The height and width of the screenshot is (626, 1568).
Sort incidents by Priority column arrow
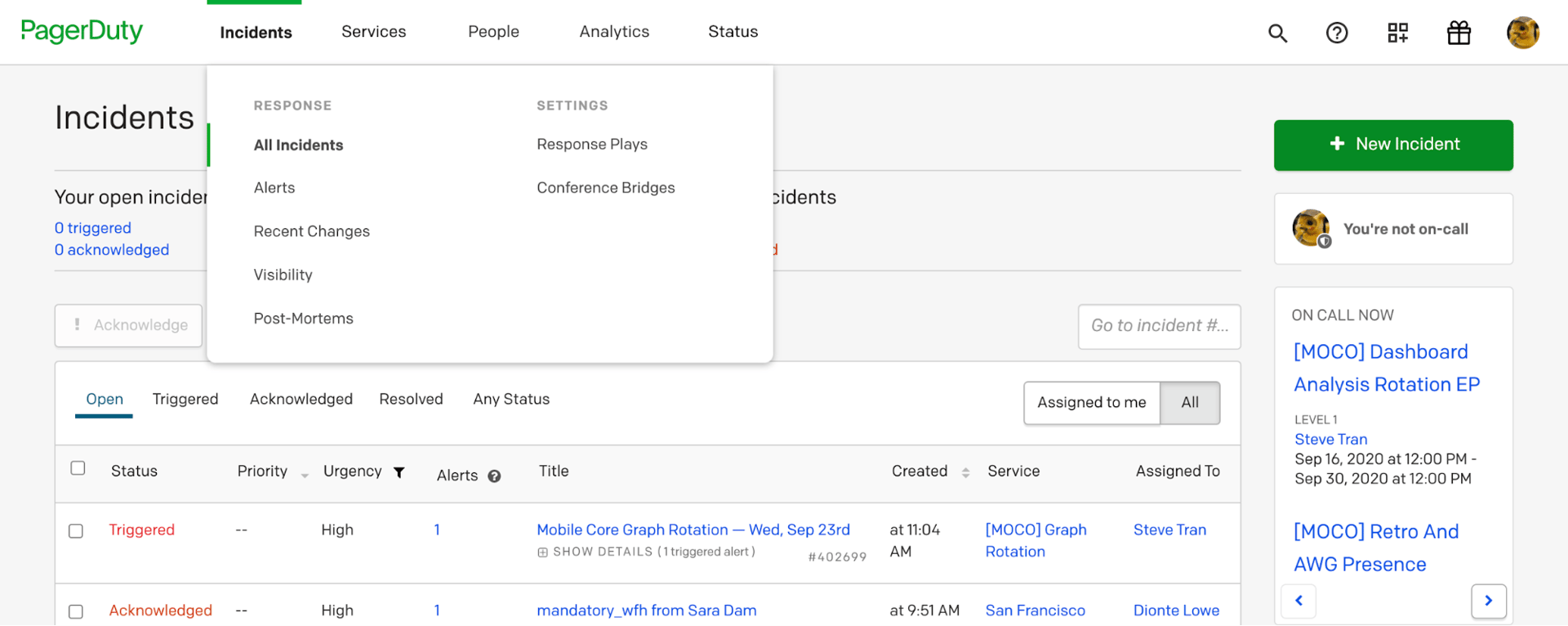(305, 475)
